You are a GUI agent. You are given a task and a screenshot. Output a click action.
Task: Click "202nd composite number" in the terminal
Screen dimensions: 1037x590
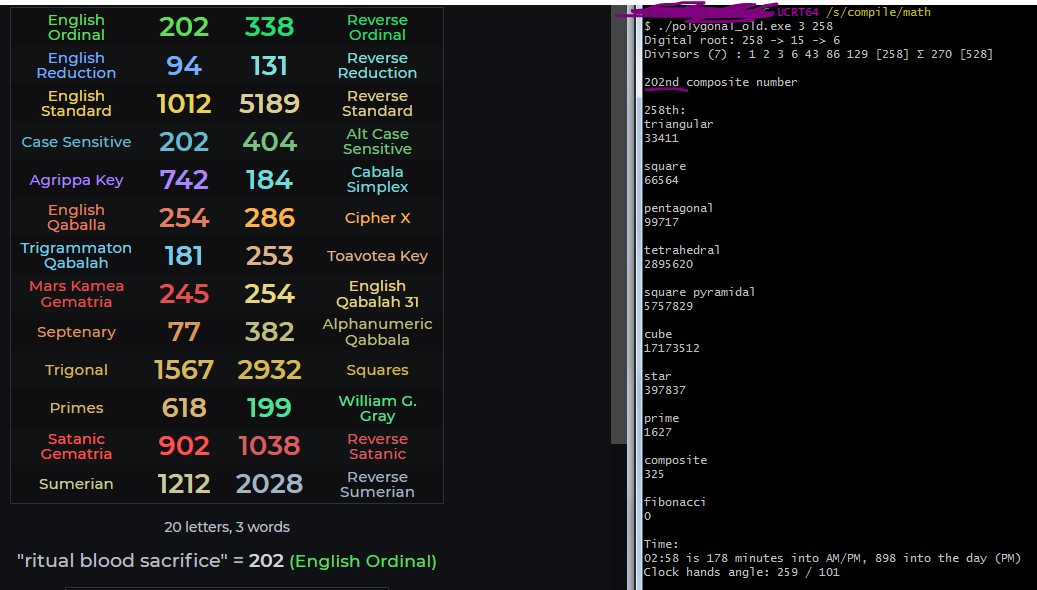click(720, 82)
